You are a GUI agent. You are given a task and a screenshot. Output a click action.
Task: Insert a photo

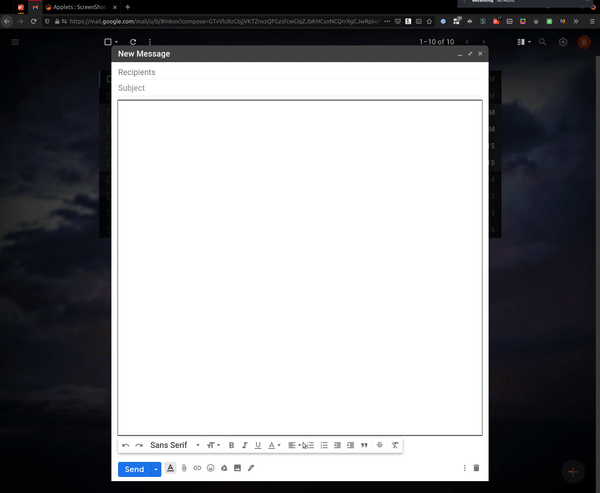(x=237, y=468)
